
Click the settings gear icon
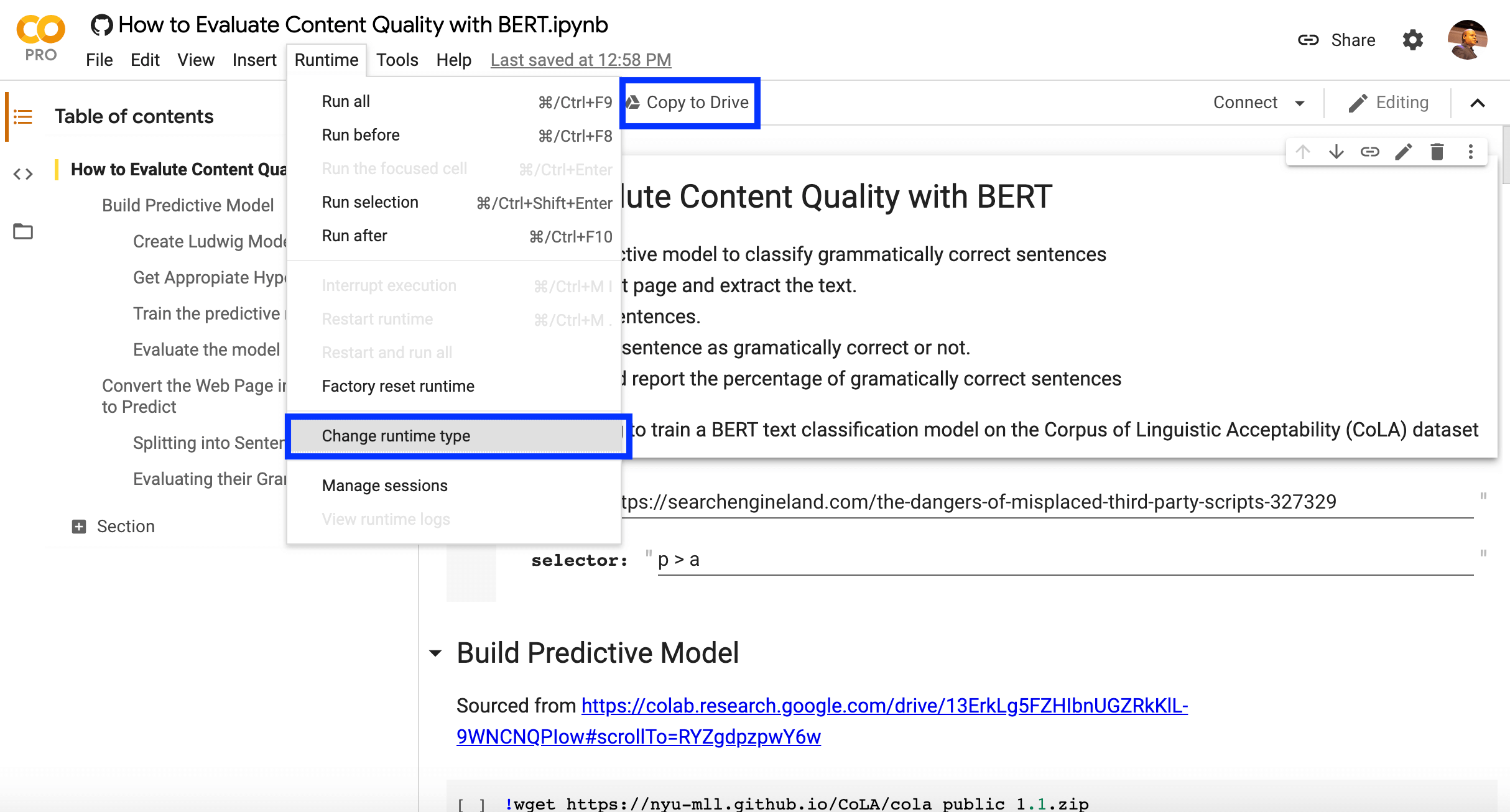[x=1413, y=40]
